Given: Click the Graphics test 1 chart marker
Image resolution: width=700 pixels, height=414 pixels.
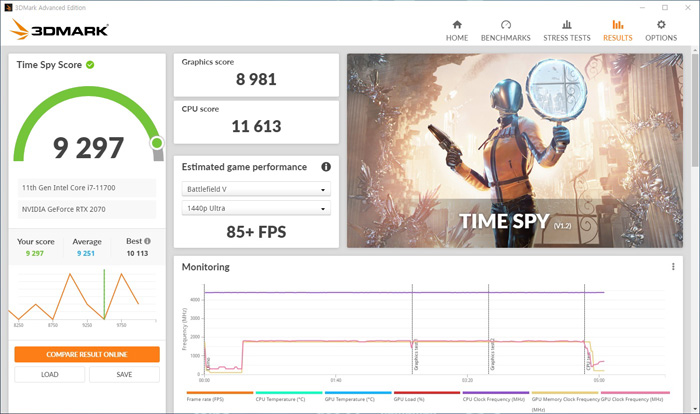Looking at the screenshot, I should click(x=416, y=355).
